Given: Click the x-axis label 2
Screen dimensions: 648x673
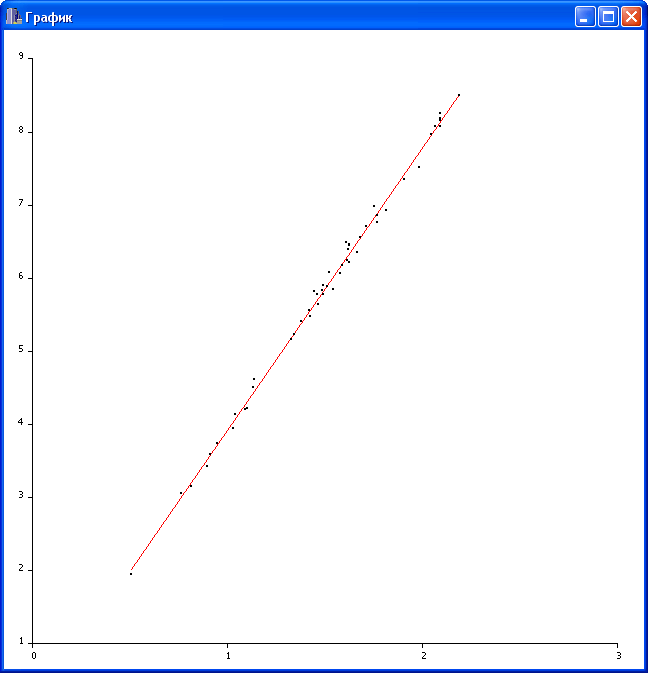Looking at the screenshot, I should [423, 656].
